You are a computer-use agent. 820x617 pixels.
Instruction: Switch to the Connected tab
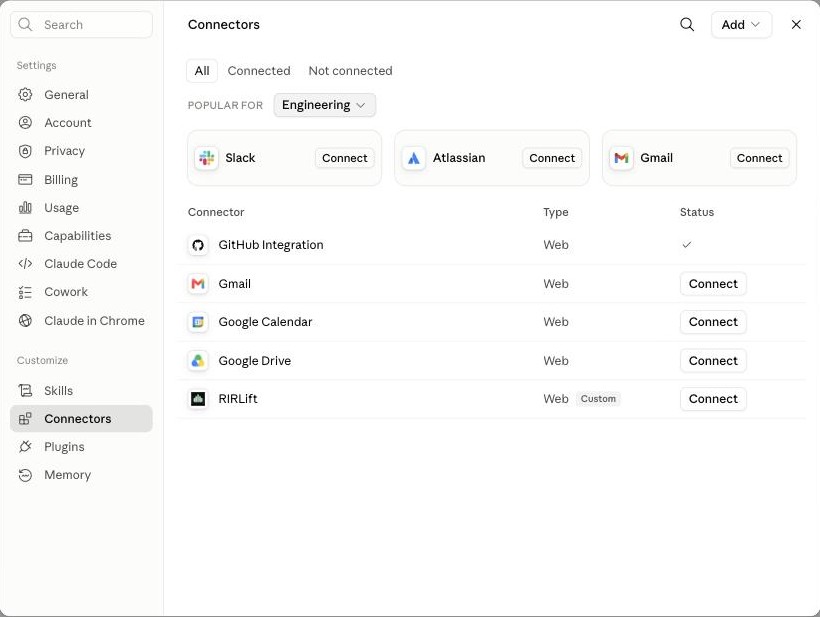(x=259, y=71)
